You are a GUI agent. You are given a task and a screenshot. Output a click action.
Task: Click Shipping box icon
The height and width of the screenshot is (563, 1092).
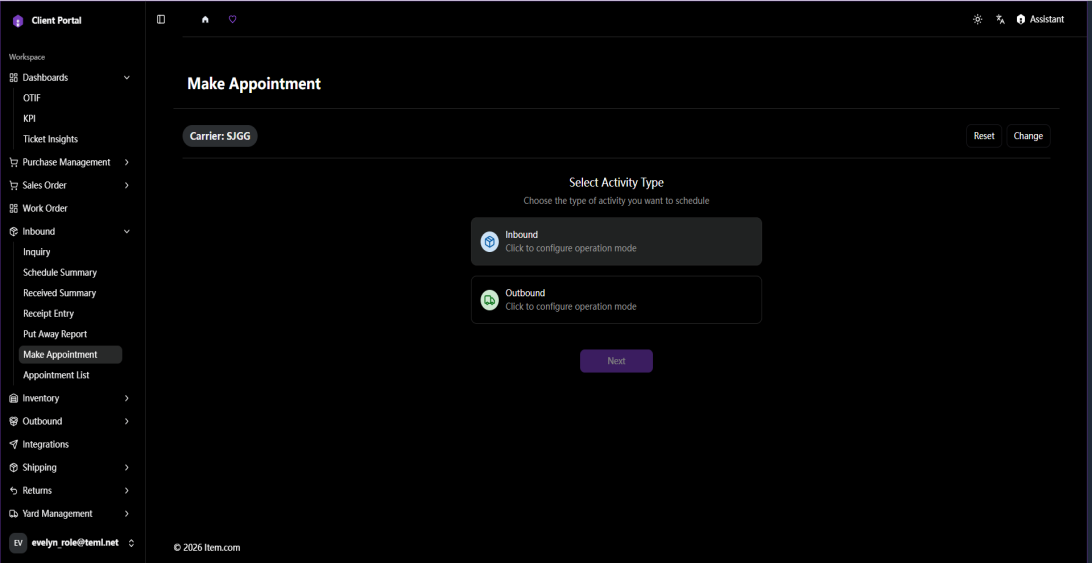tap(13, 468)
